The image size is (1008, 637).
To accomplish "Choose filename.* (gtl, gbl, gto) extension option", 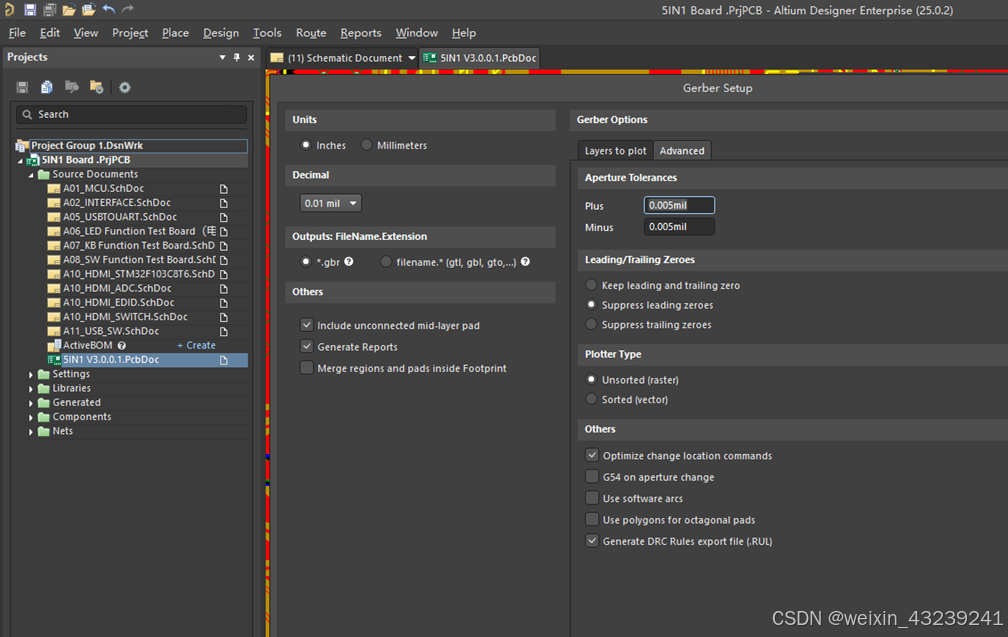I will pyautogui.click(x=386, y=262).
